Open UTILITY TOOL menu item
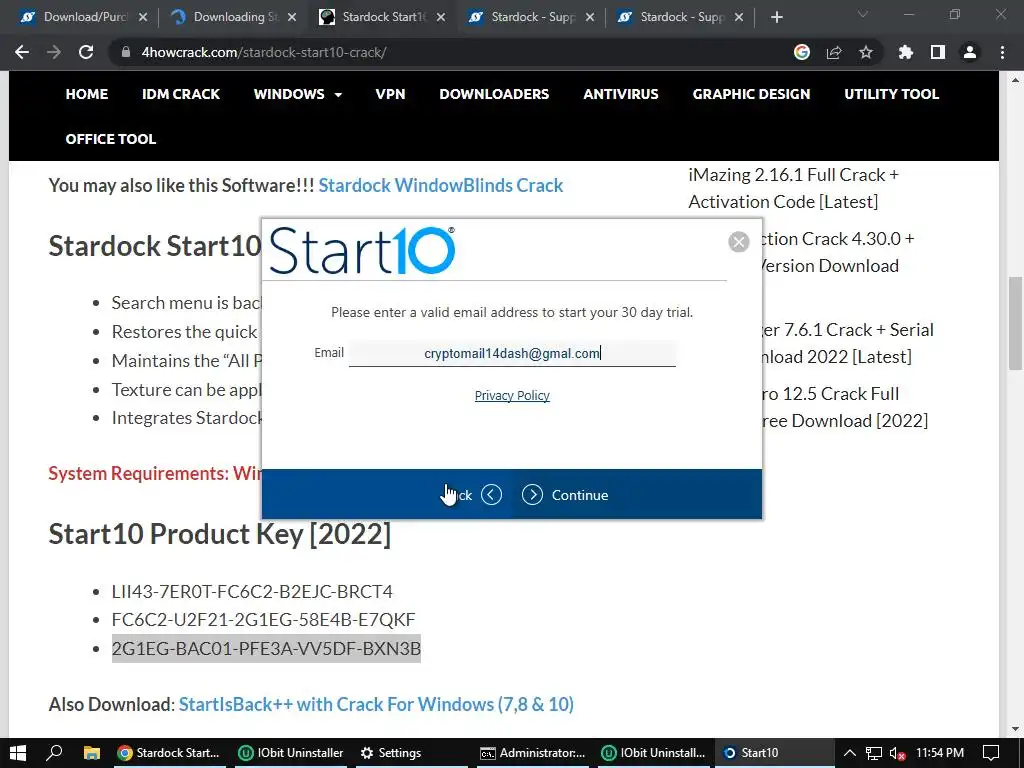 [891, 94]
